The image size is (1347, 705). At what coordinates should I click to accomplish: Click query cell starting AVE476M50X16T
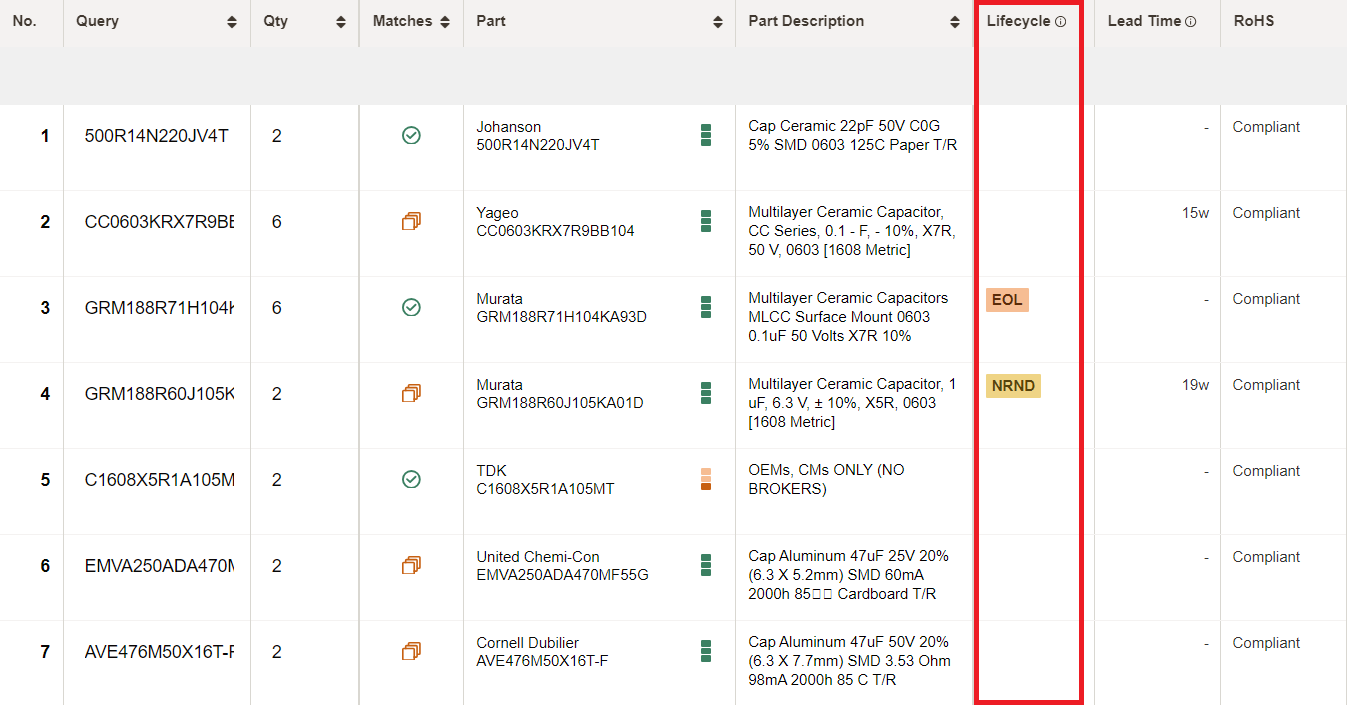tap(159, 652)
